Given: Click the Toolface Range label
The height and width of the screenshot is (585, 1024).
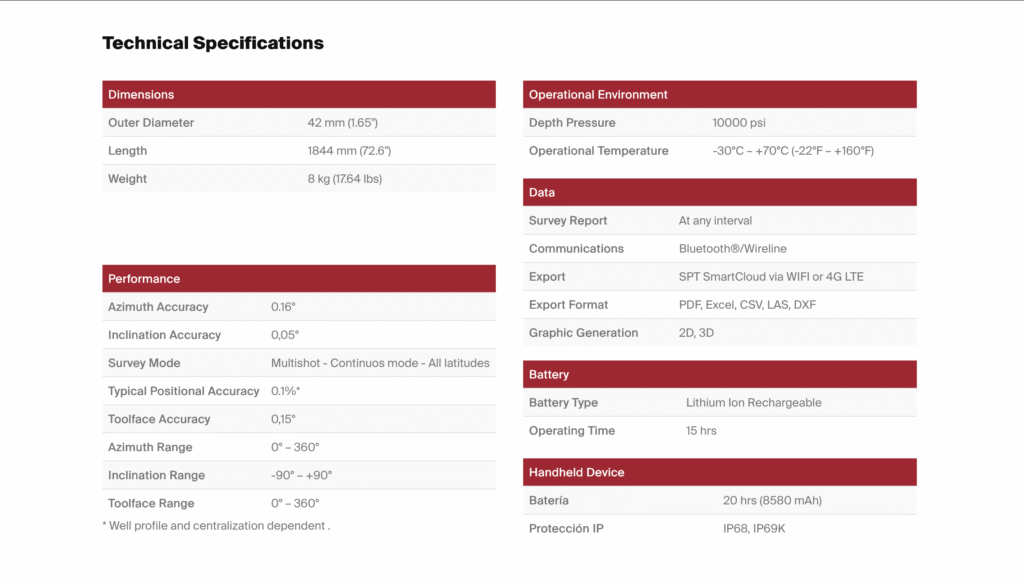Looking at the screenshot, I should click(x=151, y=503).
